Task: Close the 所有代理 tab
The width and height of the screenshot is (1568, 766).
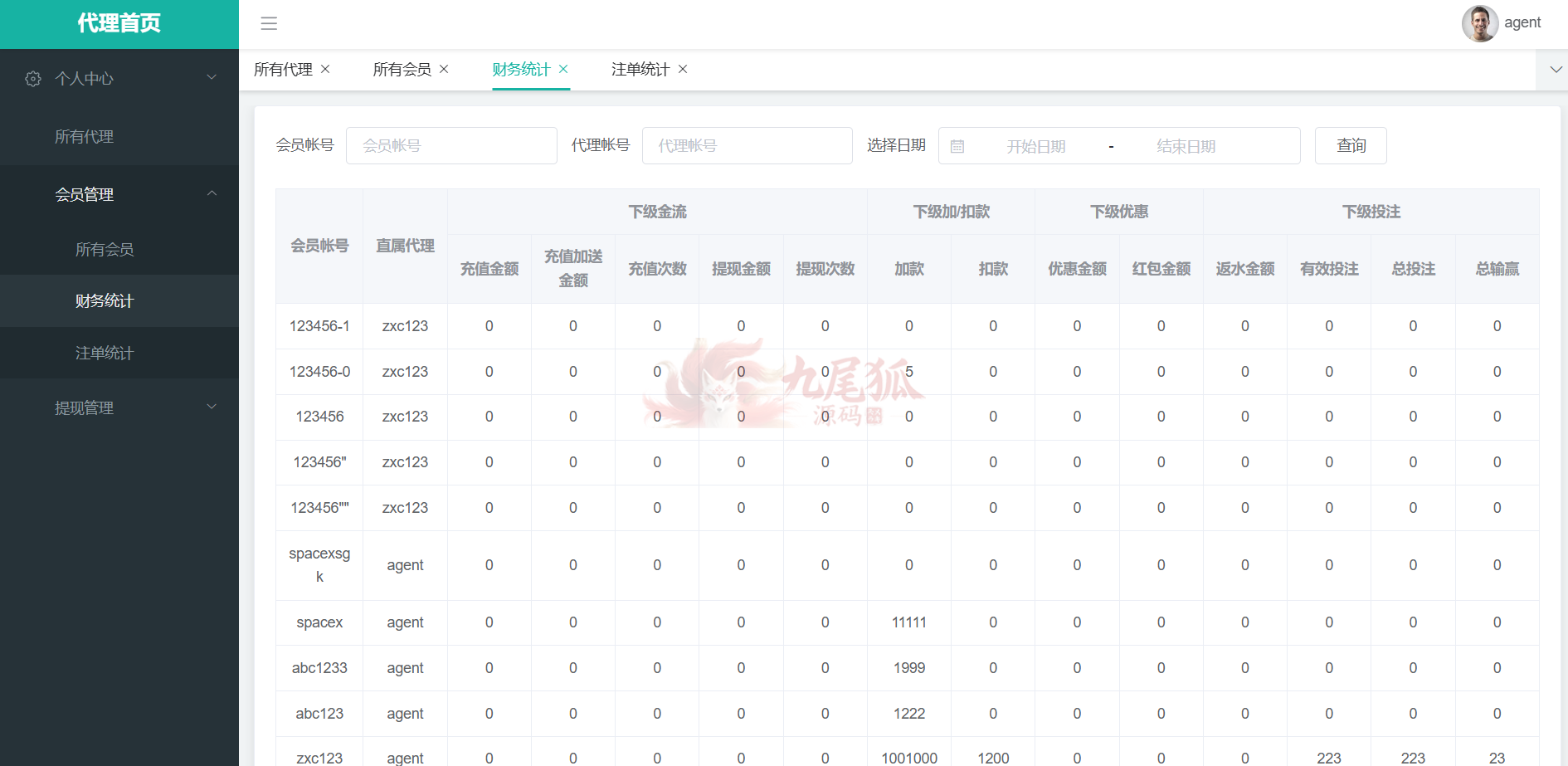Action: click(x=325, y=69)
